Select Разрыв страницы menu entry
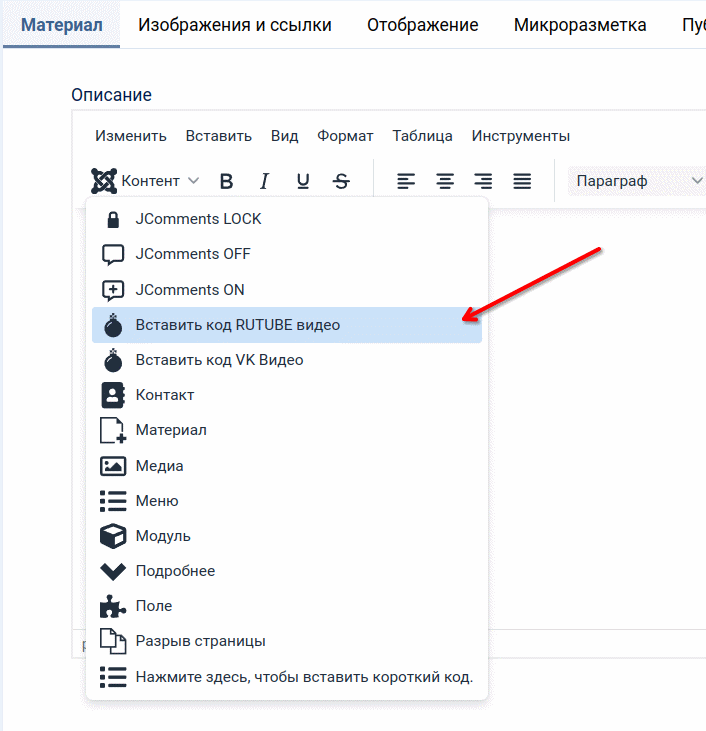The image size is (706, 731). click(287, 641)
